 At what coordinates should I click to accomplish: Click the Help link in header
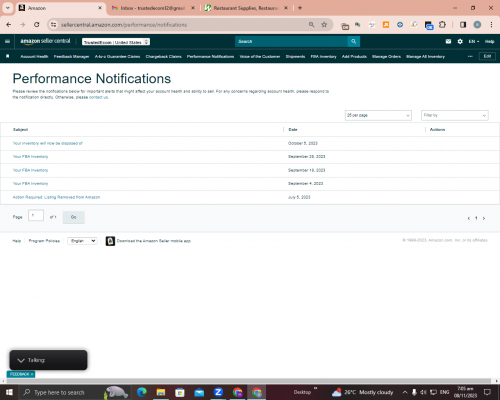point(489,41)
